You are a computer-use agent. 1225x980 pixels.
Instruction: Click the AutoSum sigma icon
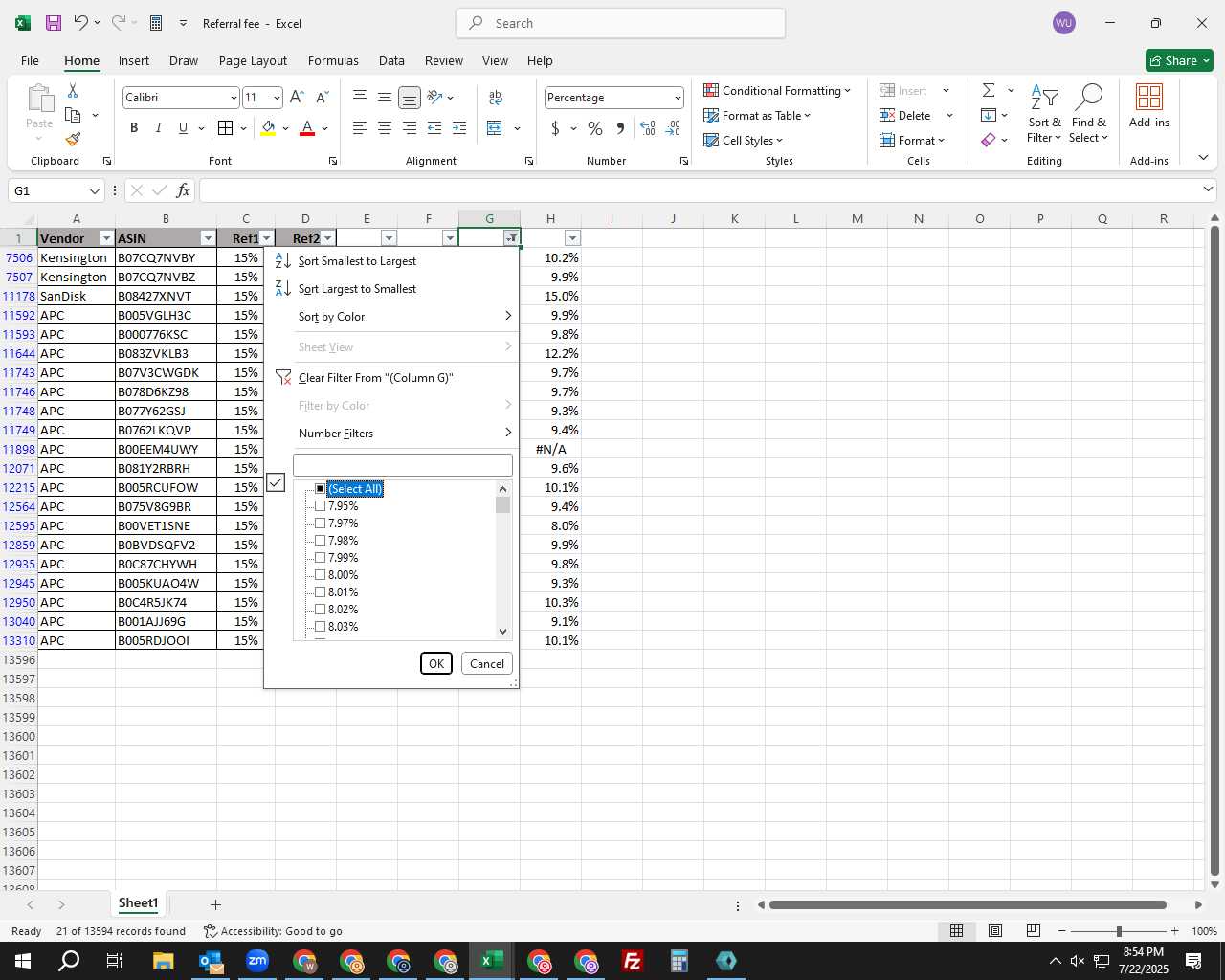989,90
